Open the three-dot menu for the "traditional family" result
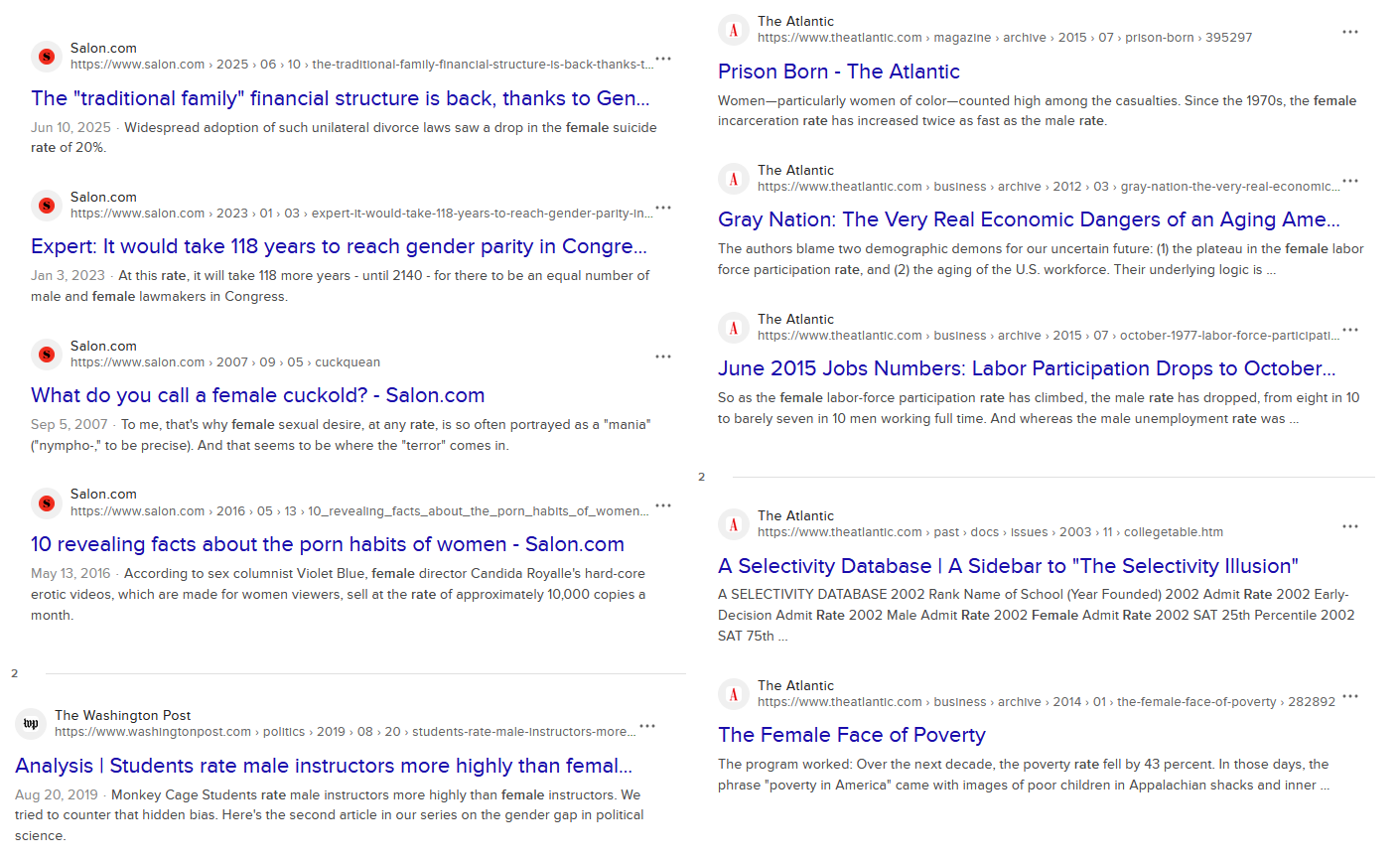 663,59
